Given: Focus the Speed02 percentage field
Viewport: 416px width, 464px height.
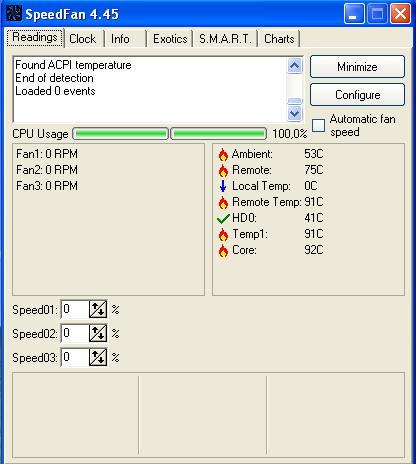Looking at the screenshot, I should (75, 333).
